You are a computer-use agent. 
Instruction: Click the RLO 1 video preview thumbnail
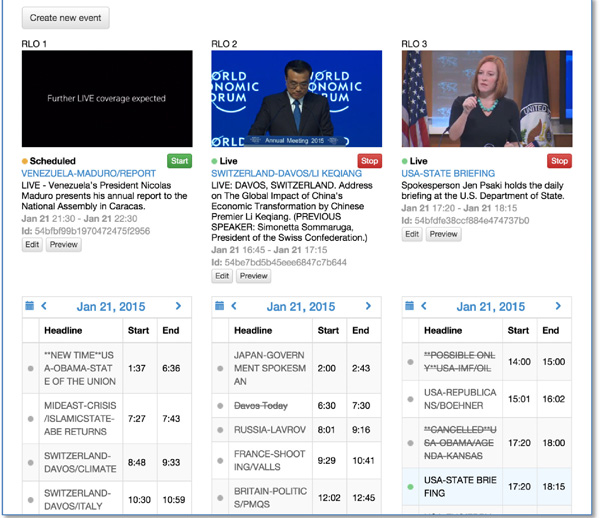107,99
